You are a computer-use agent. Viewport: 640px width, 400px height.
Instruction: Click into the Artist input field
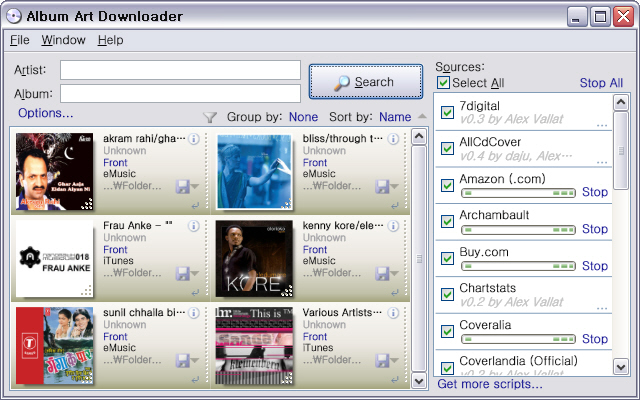[180, 70]
